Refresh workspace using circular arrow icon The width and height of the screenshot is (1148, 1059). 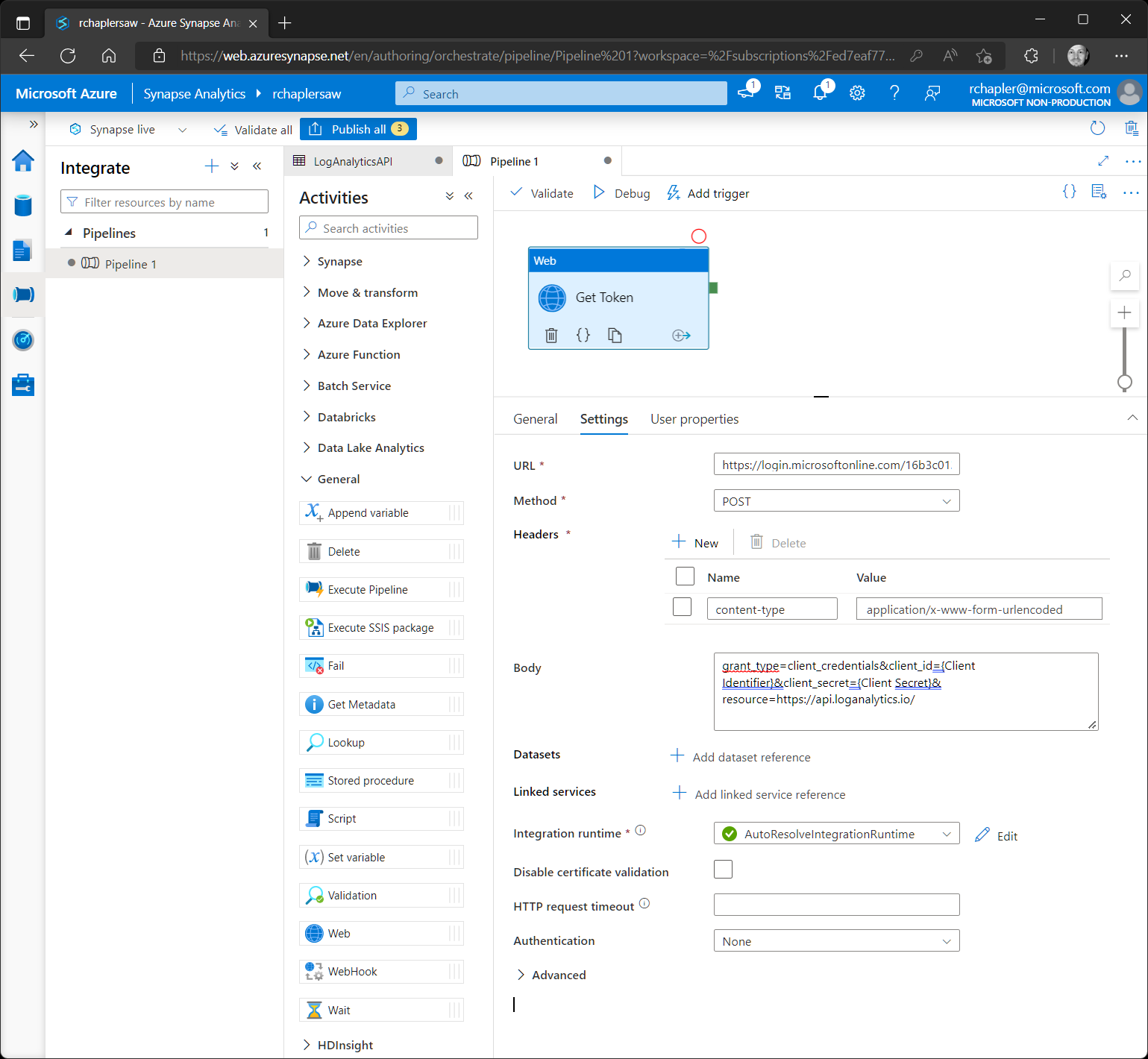click(x=1097, y=128)
